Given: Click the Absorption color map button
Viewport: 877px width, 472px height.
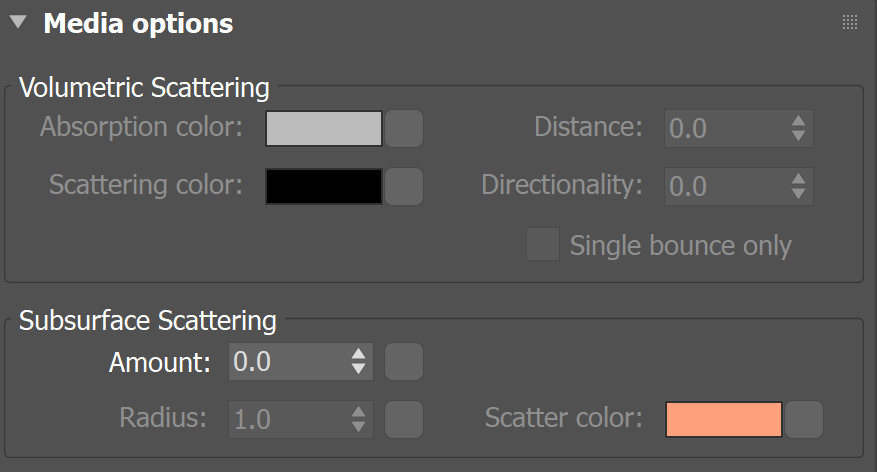Looking at the screenshot, I should pyautogui.click(x=404, y=129).
